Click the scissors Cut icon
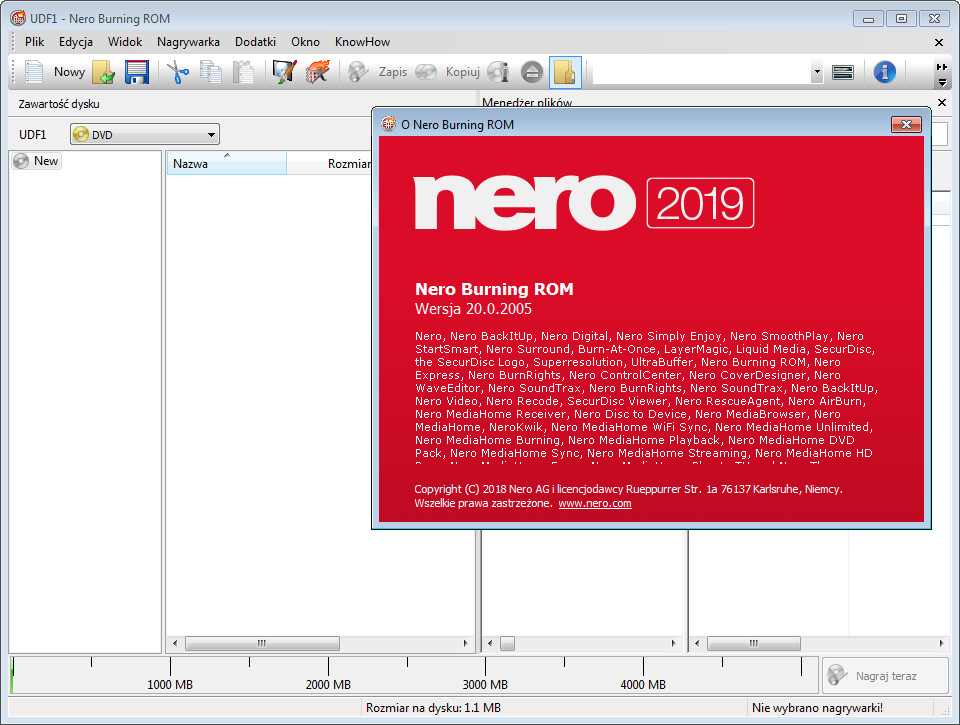This screenshot has height=725, width=960. pos(178,72)
